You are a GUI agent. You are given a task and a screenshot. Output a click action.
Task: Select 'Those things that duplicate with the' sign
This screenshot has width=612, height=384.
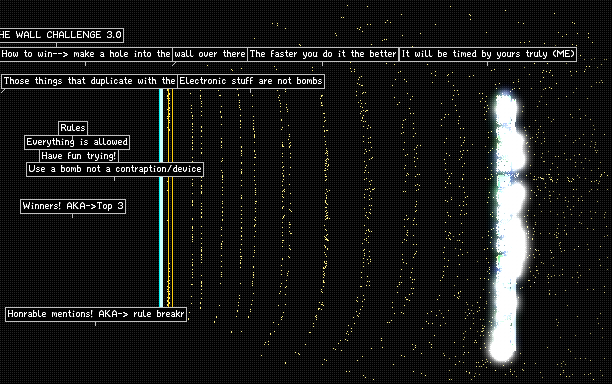89,81
